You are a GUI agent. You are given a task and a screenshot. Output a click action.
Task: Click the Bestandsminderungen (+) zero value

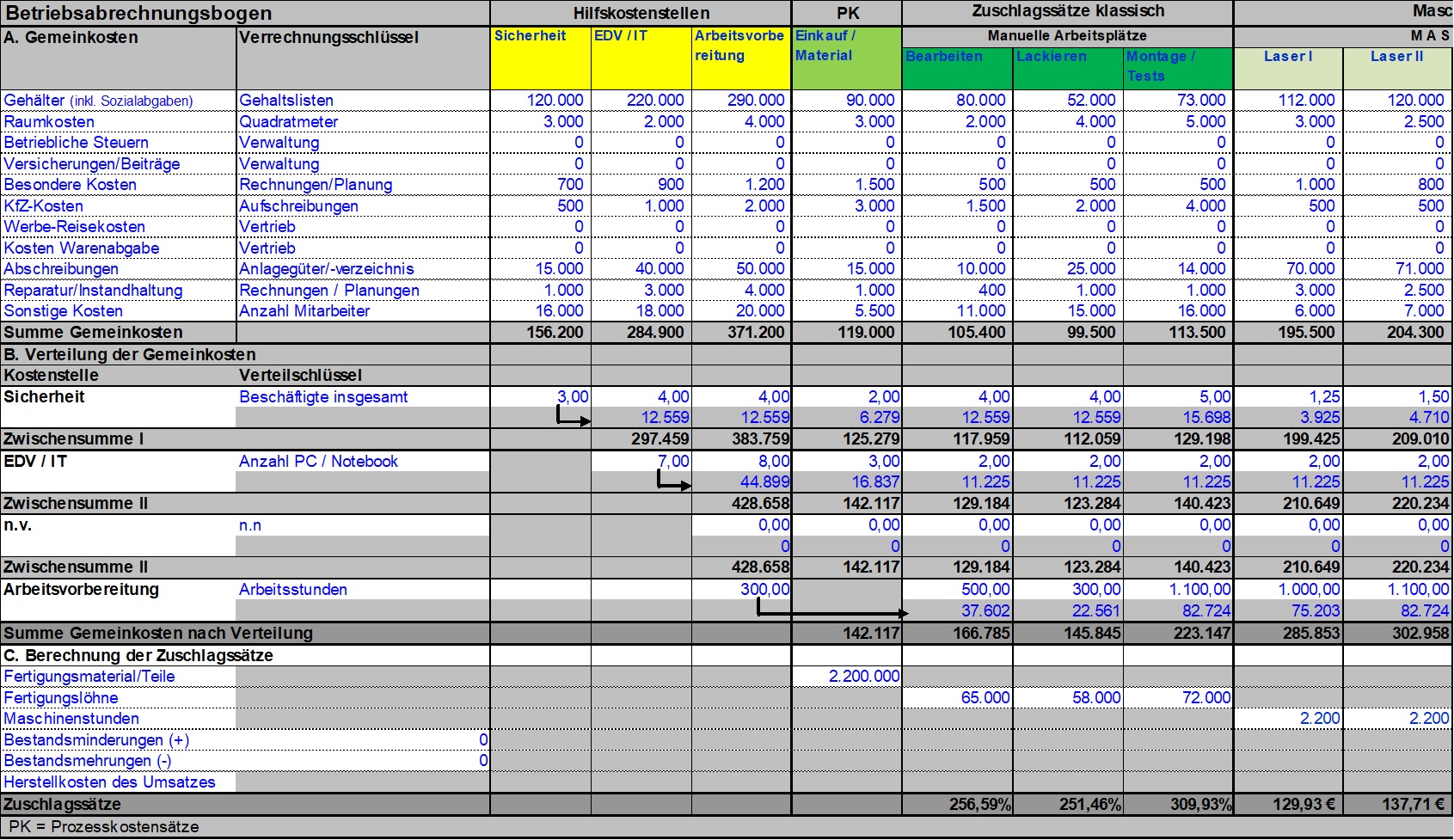482,740
